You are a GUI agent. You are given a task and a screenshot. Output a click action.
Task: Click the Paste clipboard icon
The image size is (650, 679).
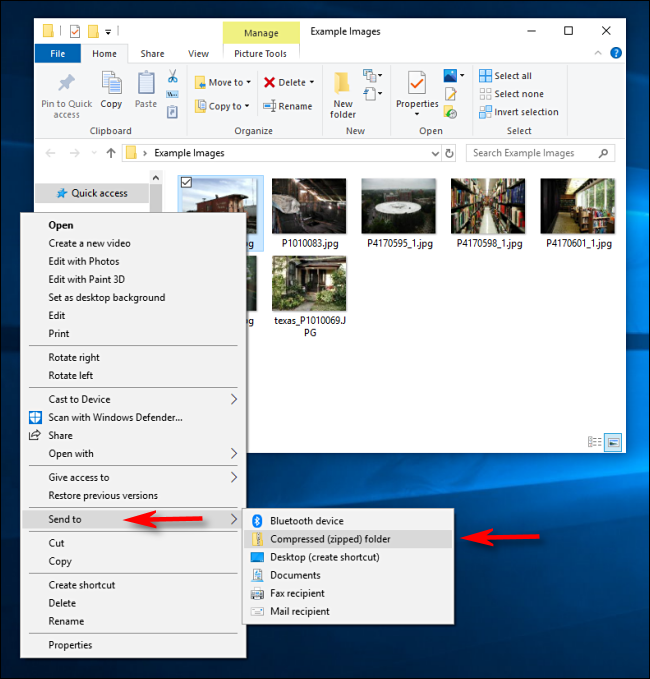pos(146,84)
